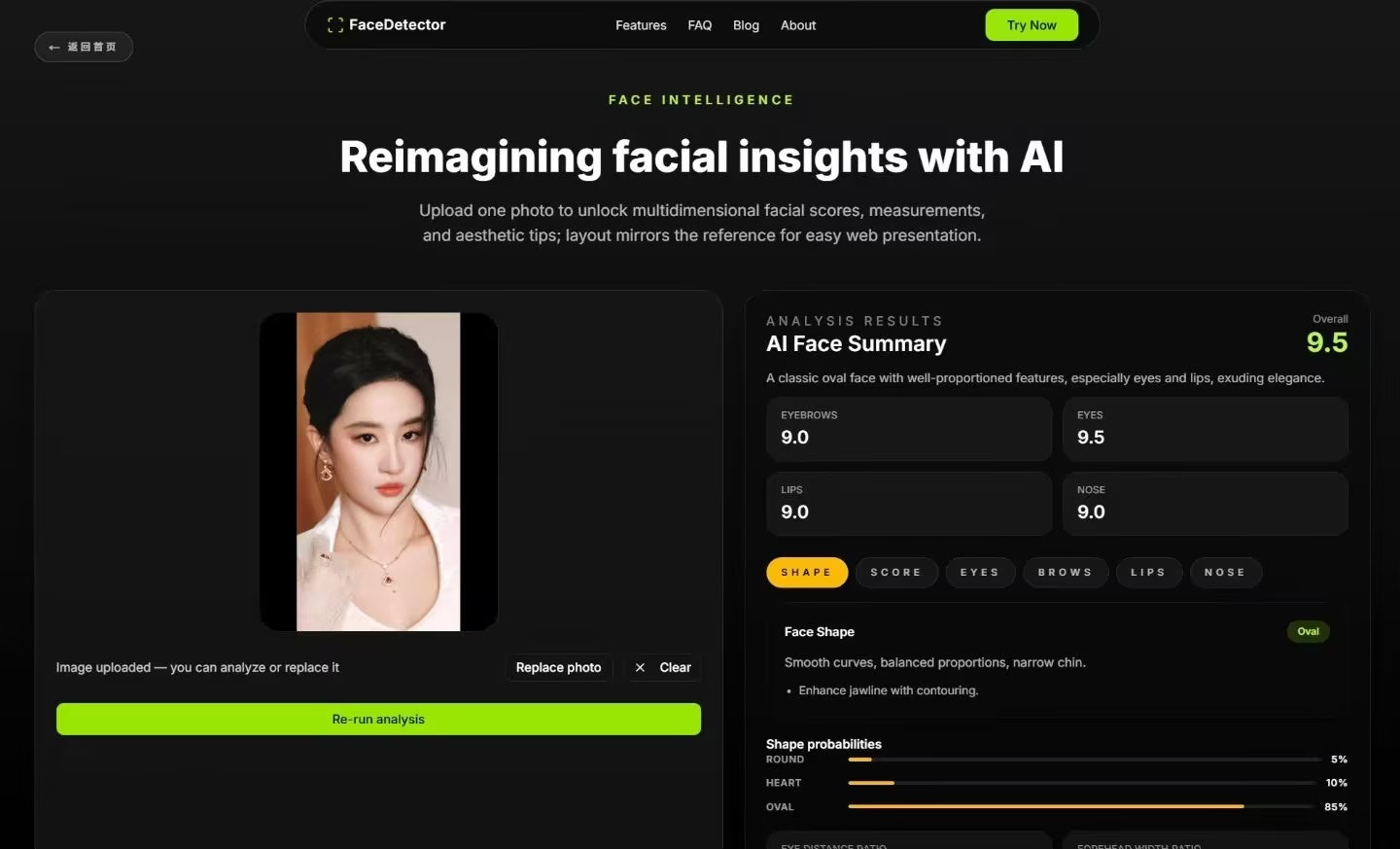The height and width of the screenshot is (849, 1400).
Task: Click the FaceDetector logo icon
Action: pos(334,24)
